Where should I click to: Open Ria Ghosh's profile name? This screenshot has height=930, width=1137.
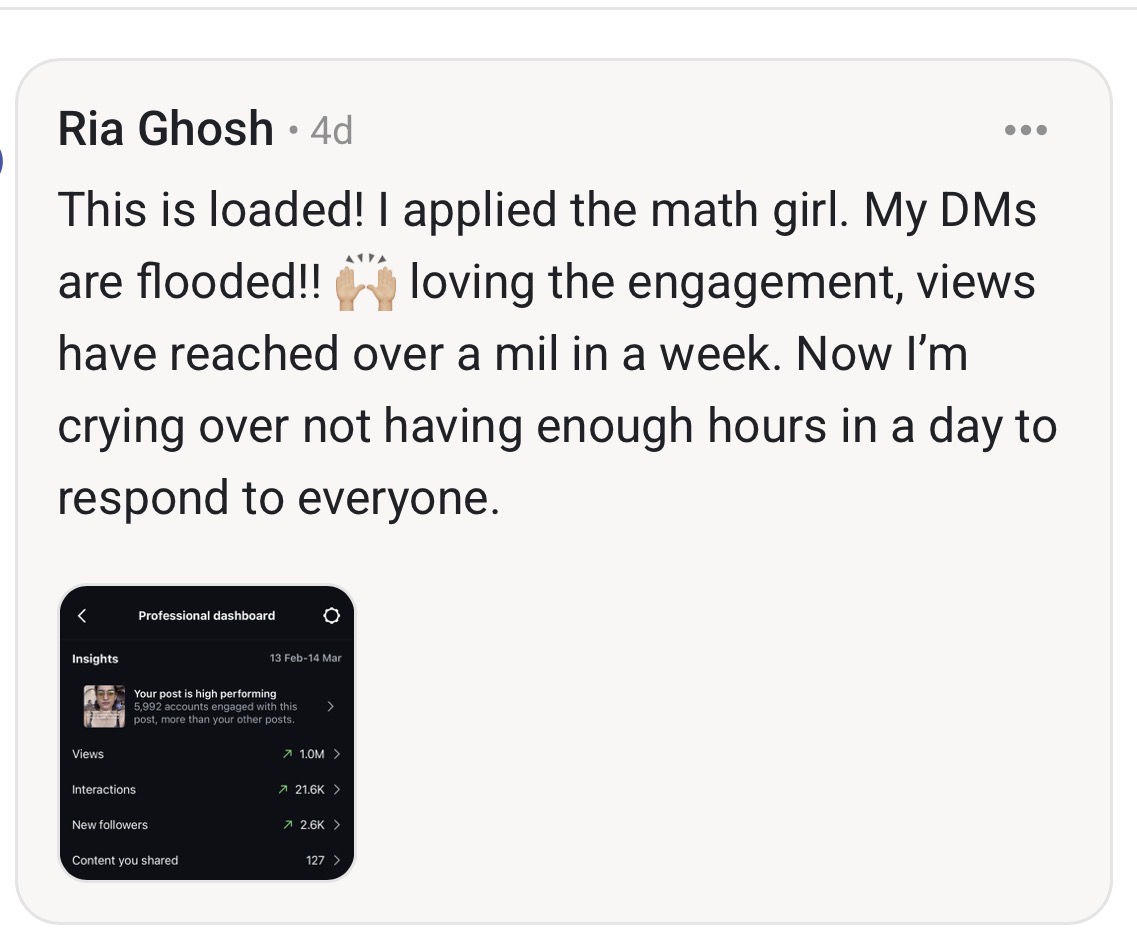point(165,130)
